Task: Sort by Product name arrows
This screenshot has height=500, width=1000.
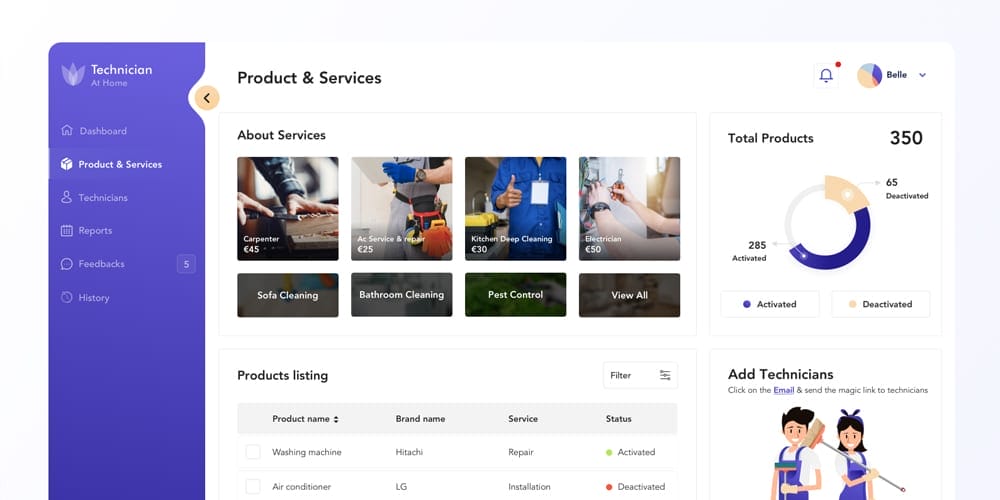Action: (336, 419)
